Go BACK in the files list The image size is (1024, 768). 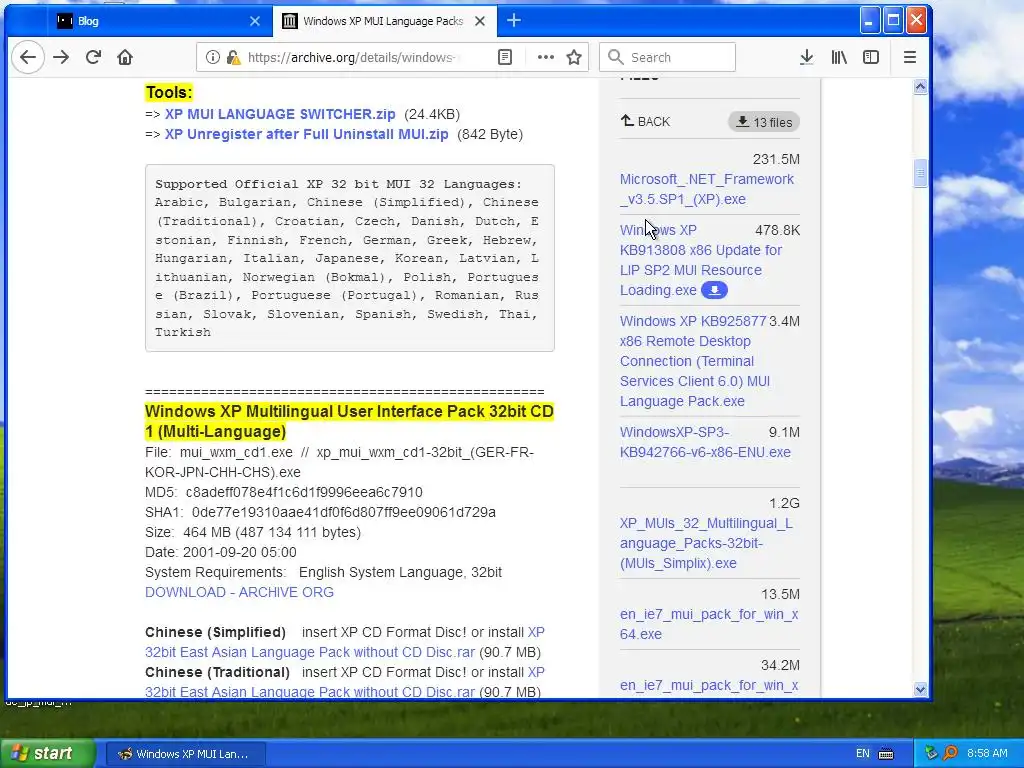[x=645, y=121]
